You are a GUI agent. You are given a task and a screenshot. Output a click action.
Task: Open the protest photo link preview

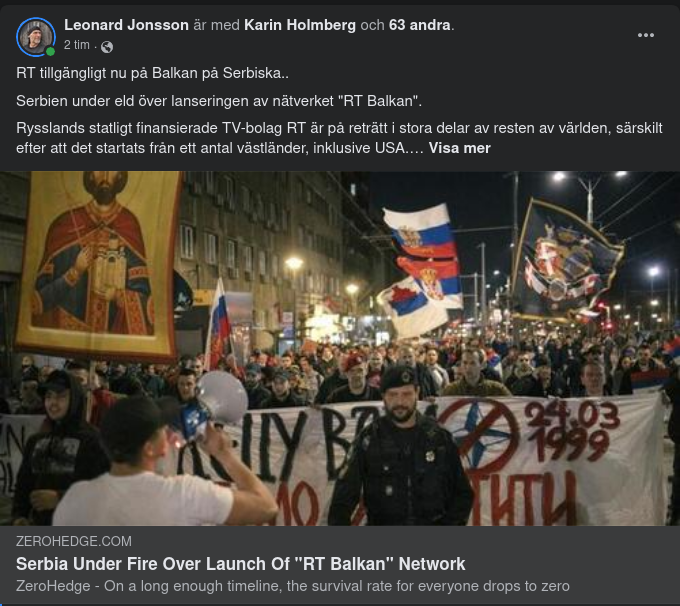pyautogui.click(x=340, y=348)
